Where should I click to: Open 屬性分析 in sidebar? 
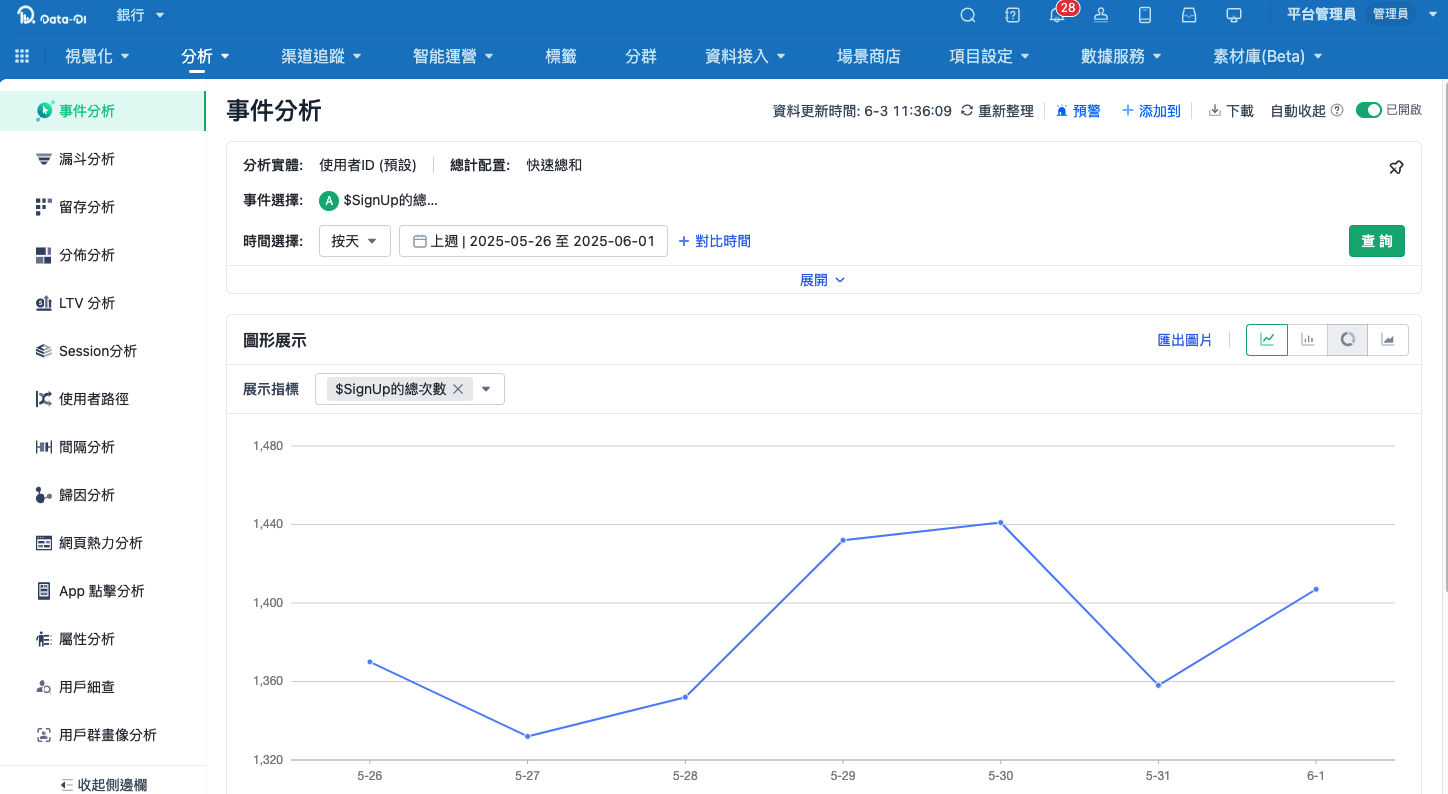click(103, 639)
